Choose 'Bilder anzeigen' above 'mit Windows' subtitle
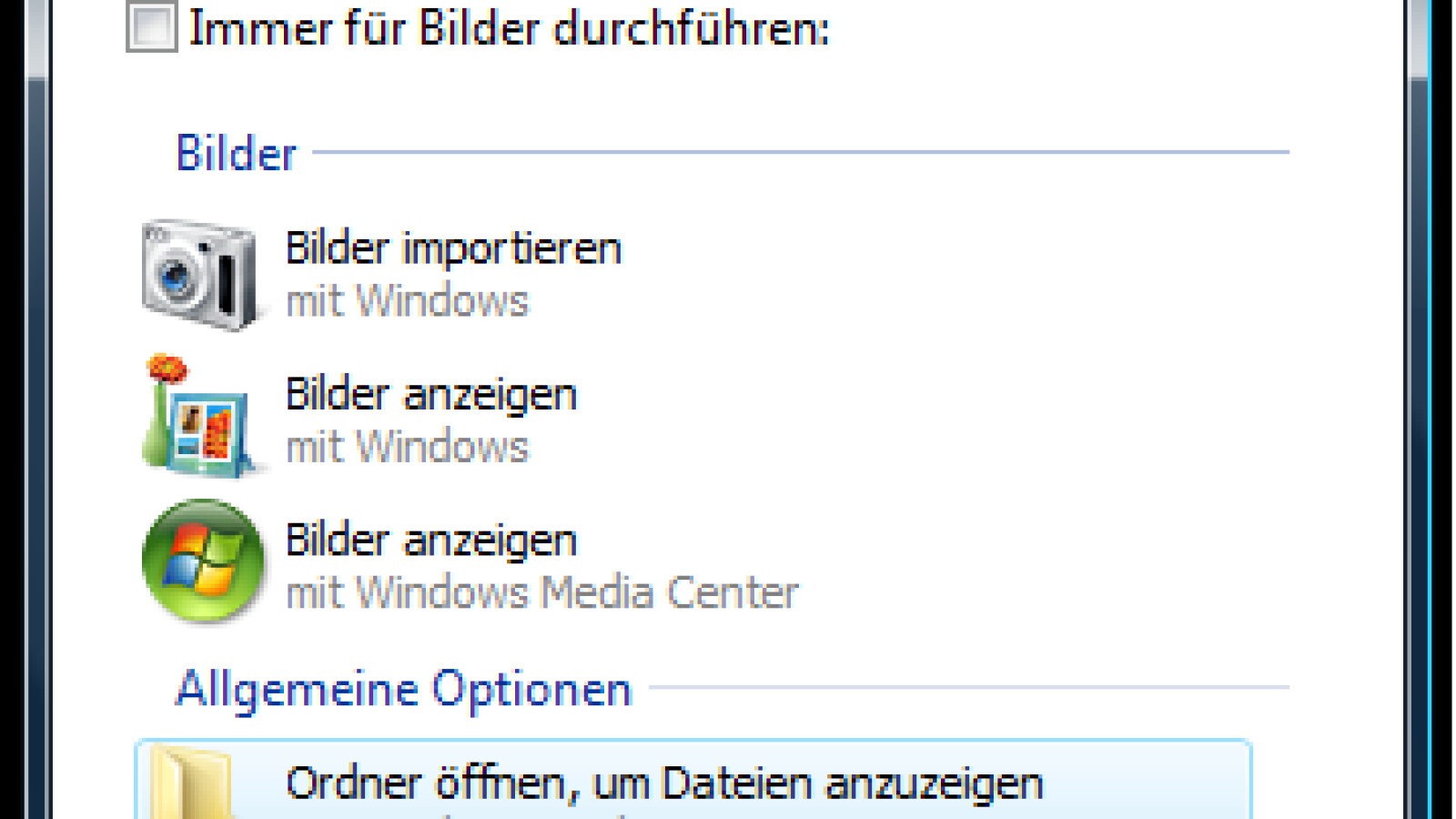Viewport: 1456px width, 819px height. [430, 394]
